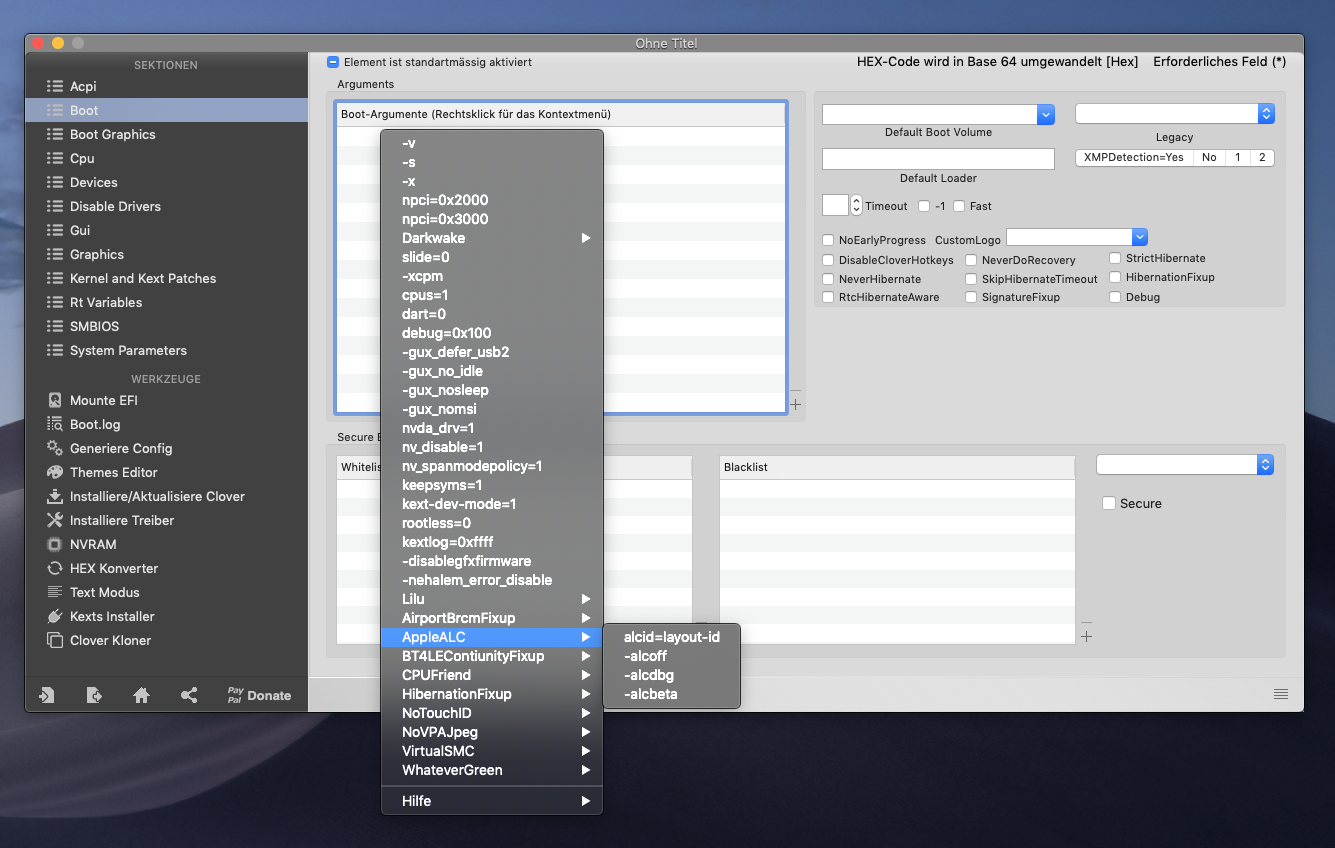1335x848 pixels.
Task: Choose WhateverGreen in the context menu
Action: 452,770
